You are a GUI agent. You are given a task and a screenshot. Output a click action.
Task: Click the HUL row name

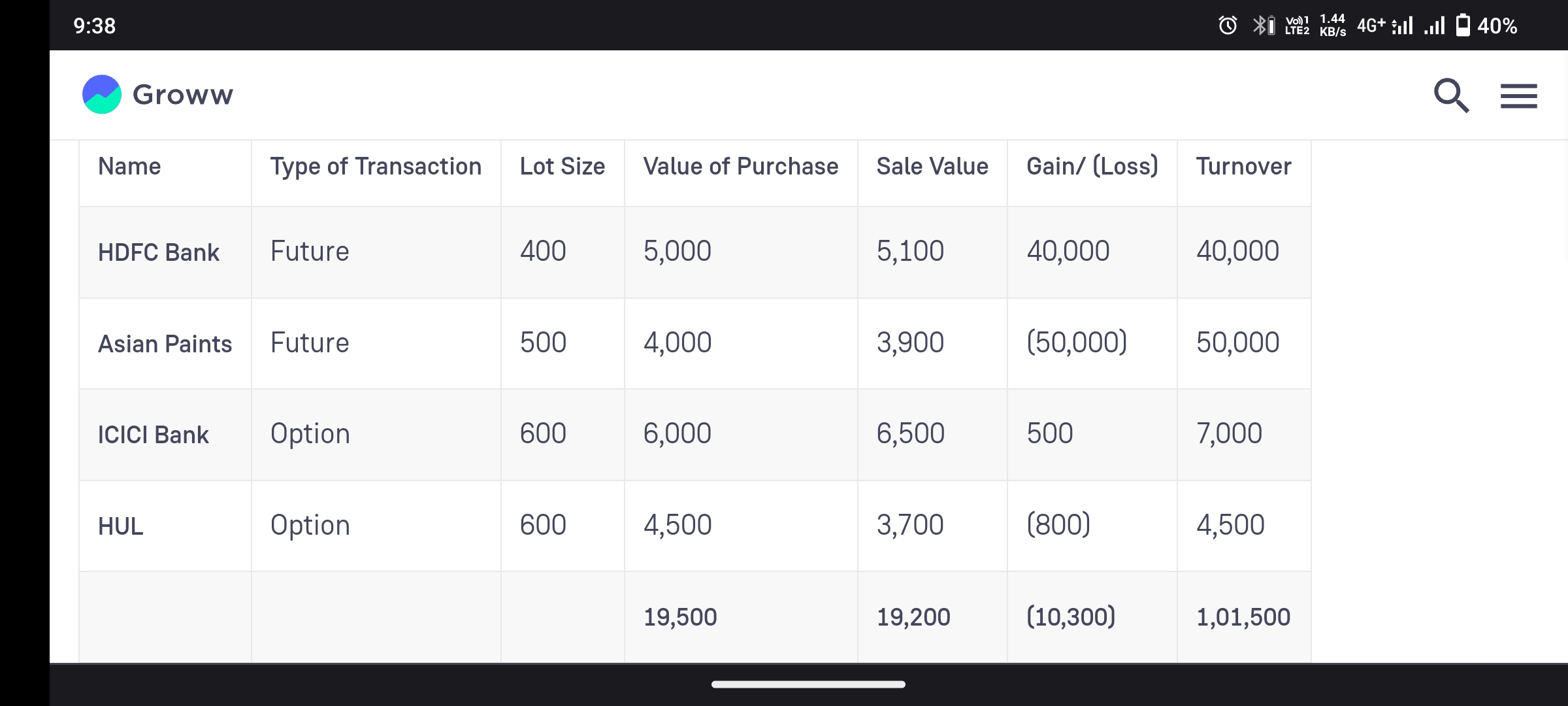[121, 526]
